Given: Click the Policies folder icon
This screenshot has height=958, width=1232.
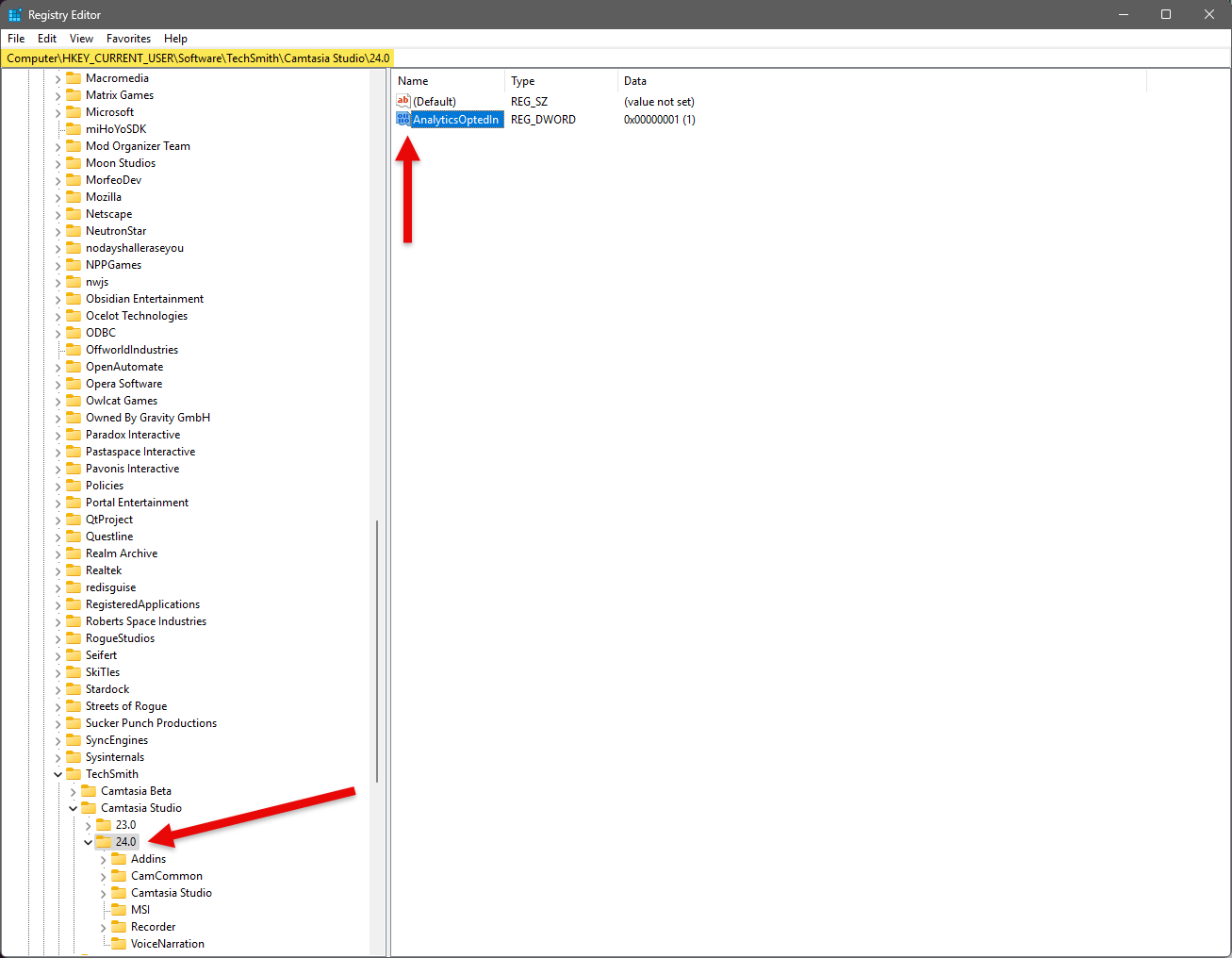Looking at the screenshot, I should (x=74, y=486).
